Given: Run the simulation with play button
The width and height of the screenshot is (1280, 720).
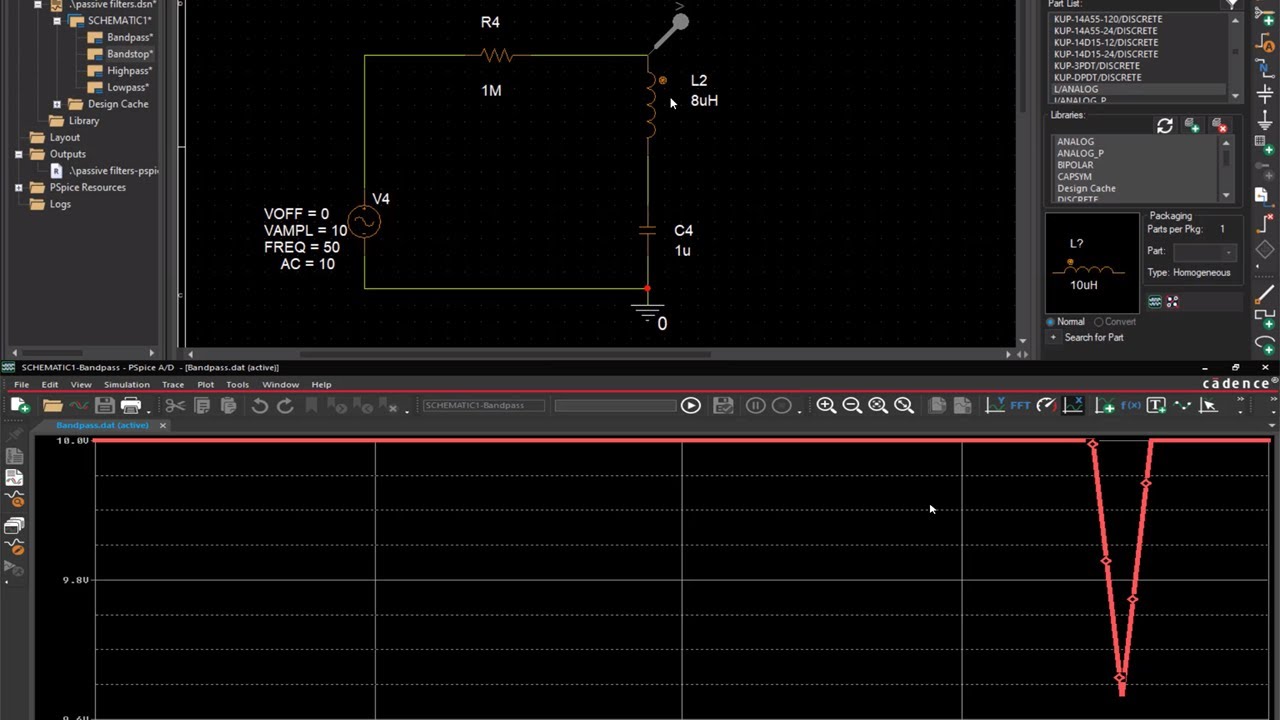Looking at the screenshot, I should coord(690,405).
